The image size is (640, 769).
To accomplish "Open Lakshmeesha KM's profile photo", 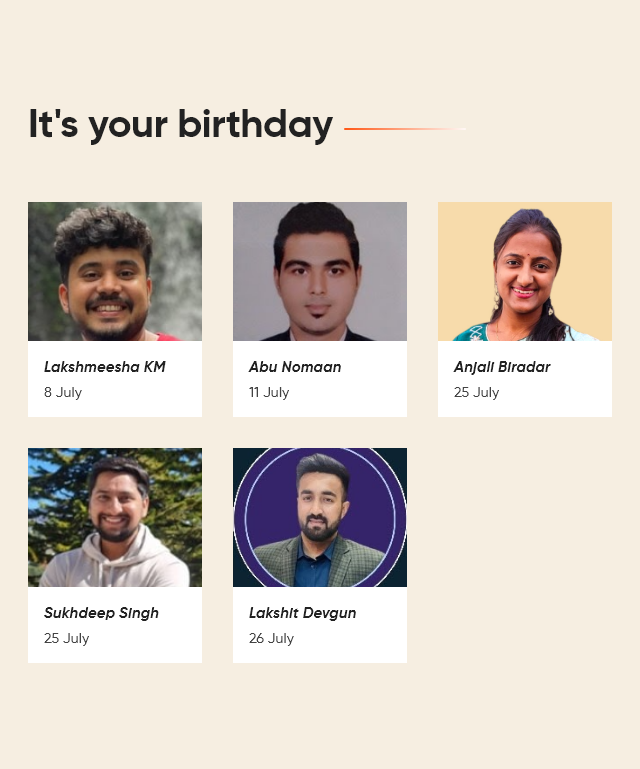I will [115, 271].
